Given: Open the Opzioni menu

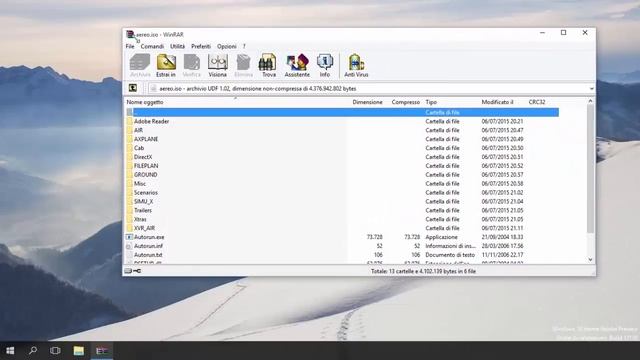Looking at the screenshot, I should (x=227, y=47).
